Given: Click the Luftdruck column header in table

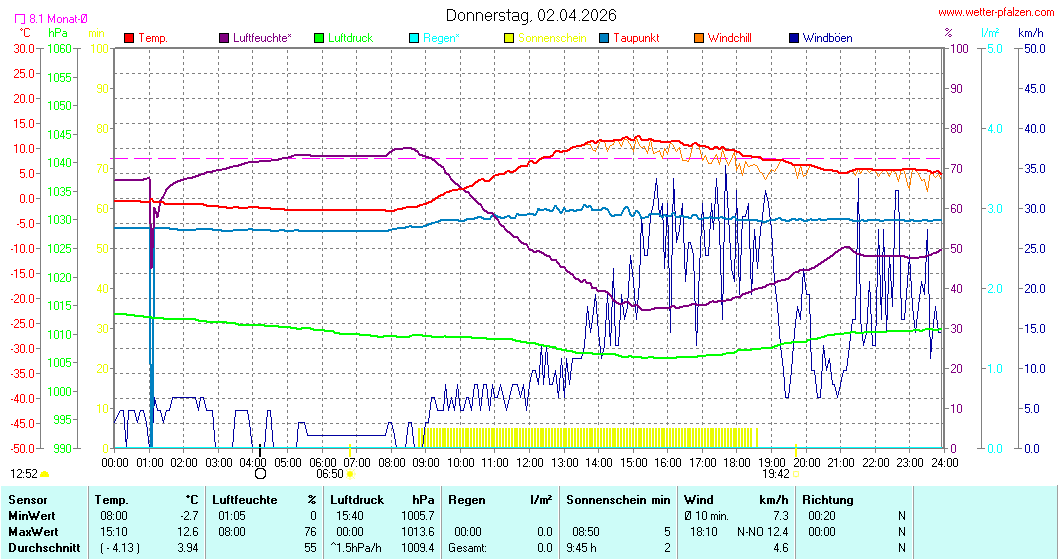Looking at the screenshot, I should point(357,499).
